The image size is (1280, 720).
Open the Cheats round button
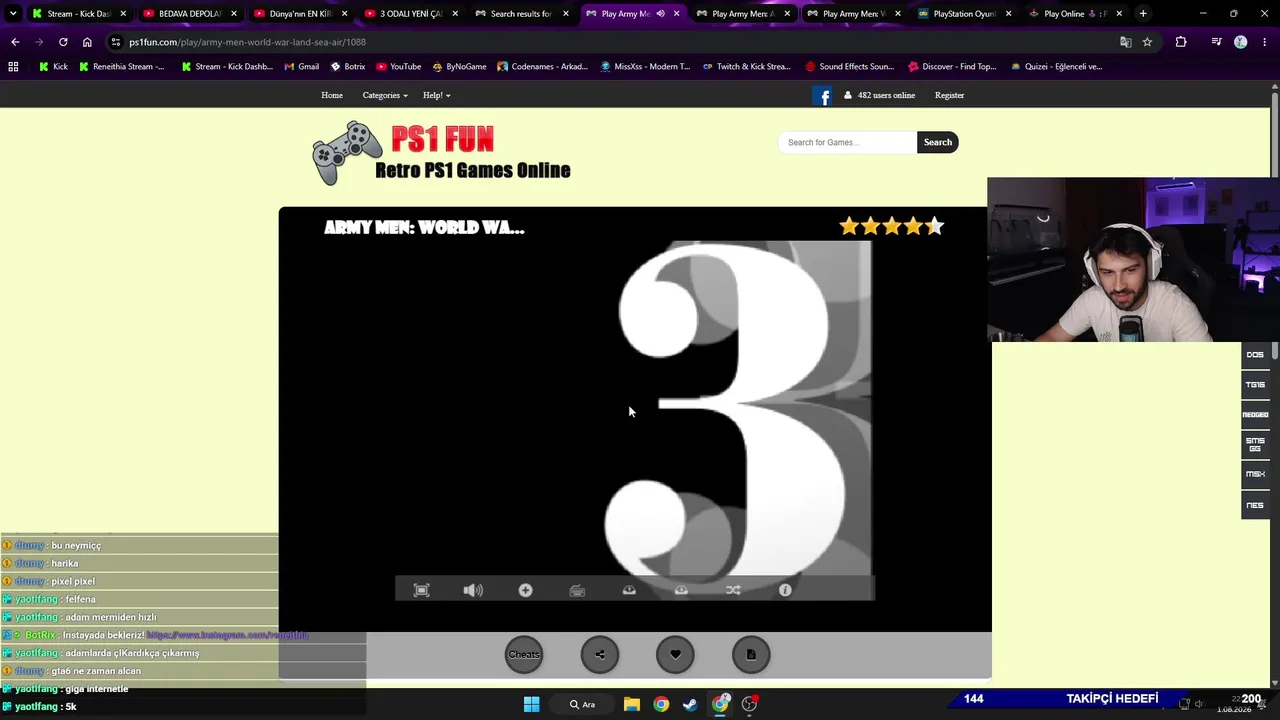524,655
